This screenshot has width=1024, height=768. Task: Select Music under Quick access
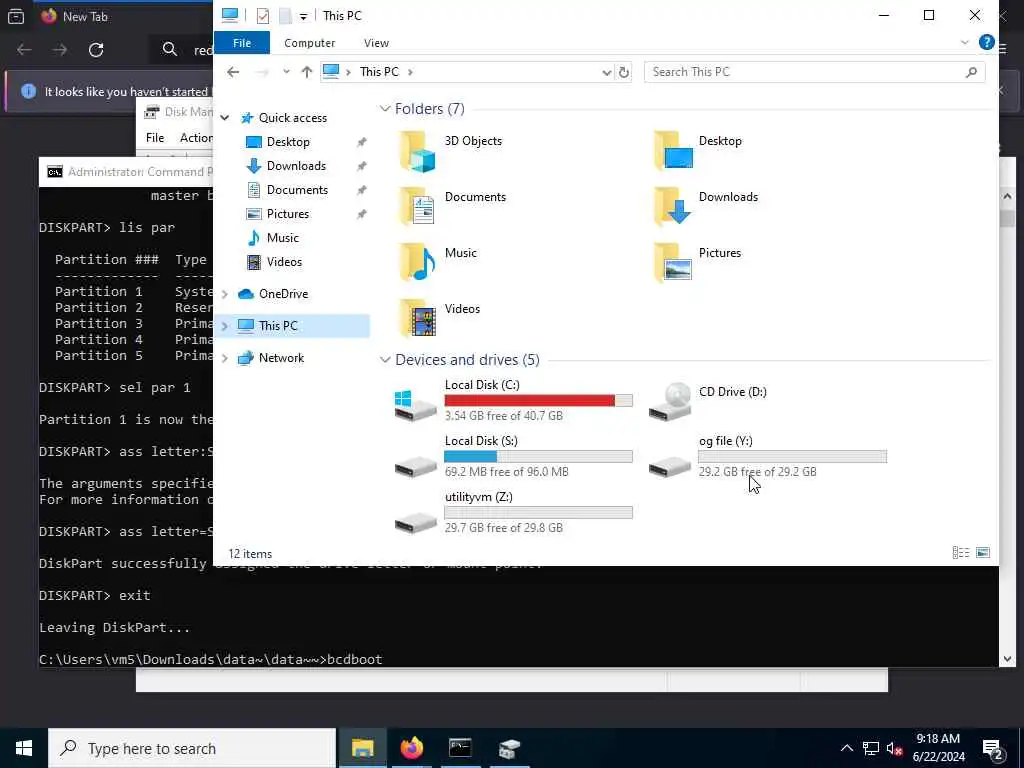click(282, 238)
